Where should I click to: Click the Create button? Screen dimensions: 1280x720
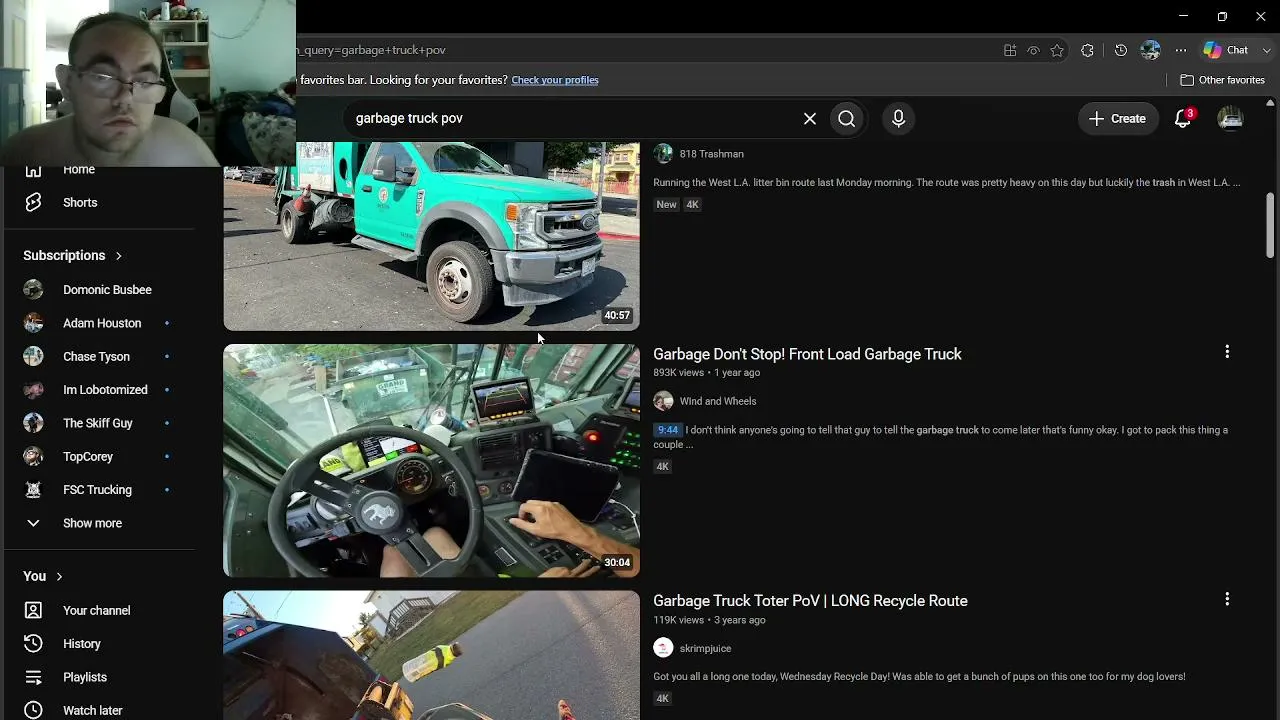coord(1118,118)
